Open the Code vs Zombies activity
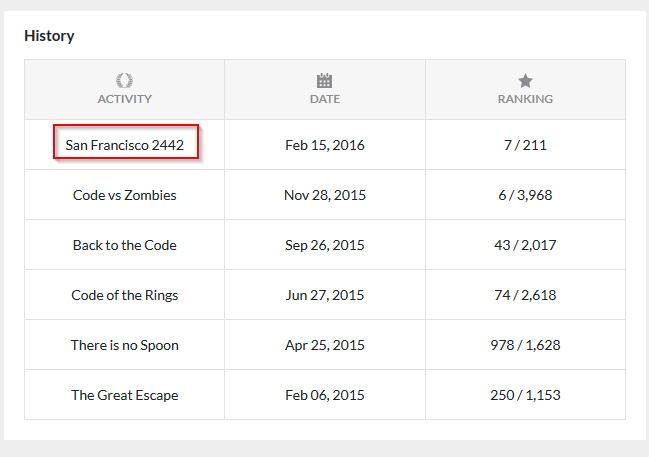Viewport: 649px width, 457px height. (x=125, y=195)
